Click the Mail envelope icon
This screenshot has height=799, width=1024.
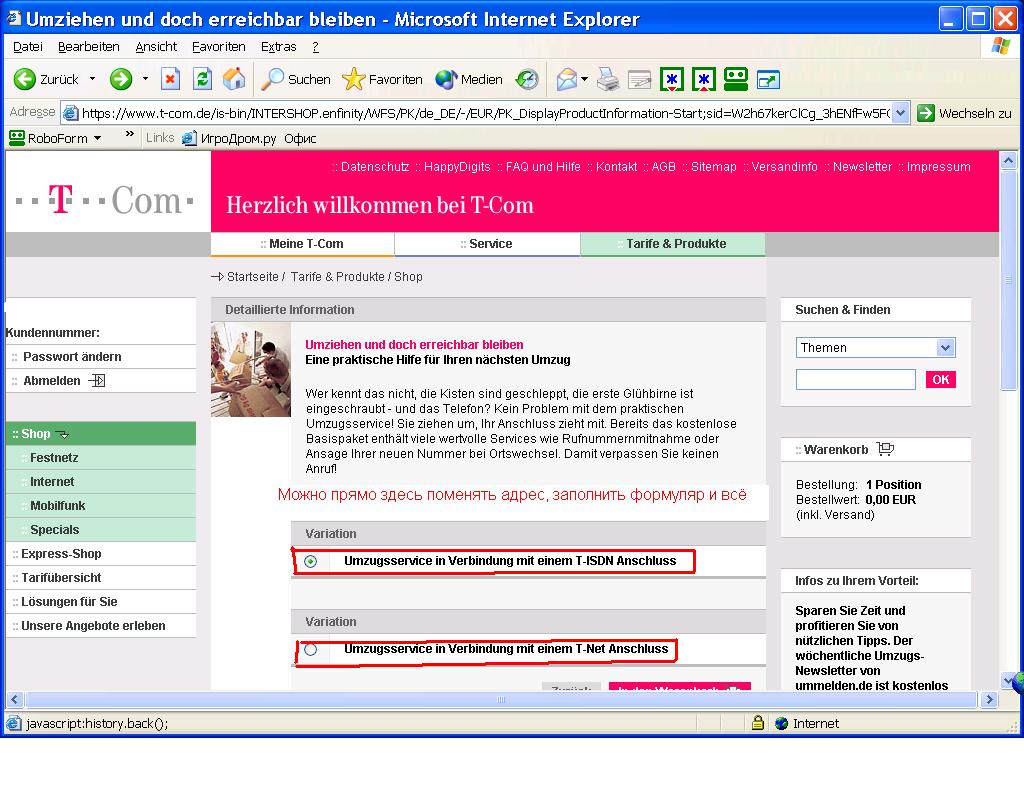click(566, 79)
